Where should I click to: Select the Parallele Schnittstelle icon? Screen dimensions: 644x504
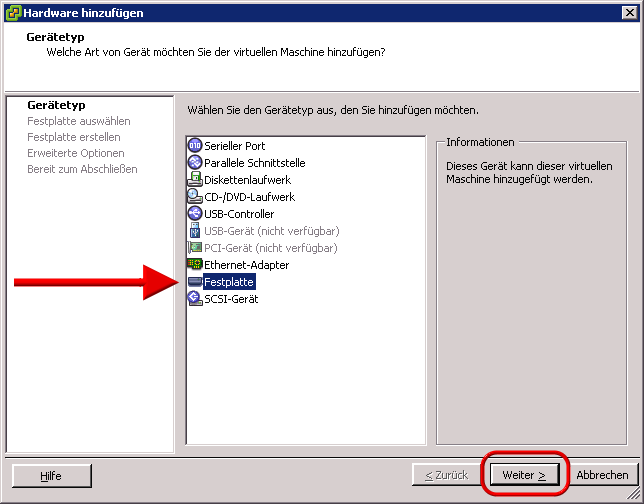195,163
